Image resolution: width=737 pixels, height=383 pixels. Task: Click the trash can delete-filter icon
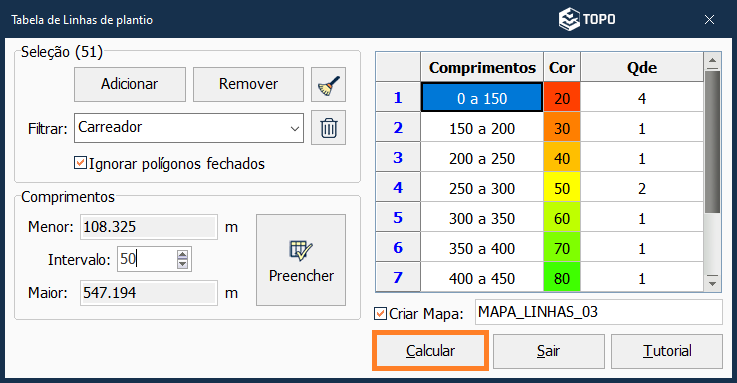coord(328,128)
